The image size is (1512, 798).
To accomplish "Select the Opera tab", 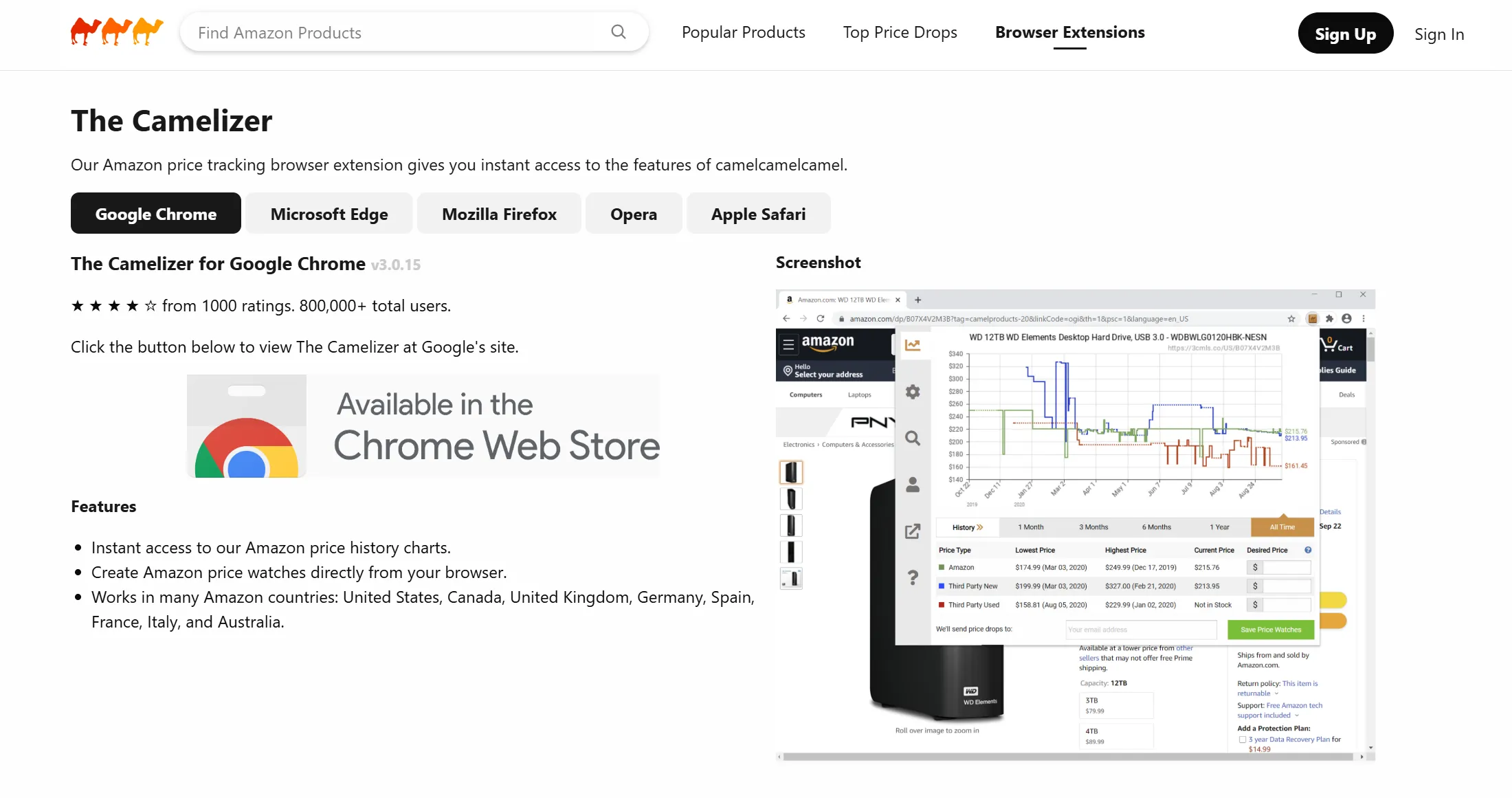I will pos(634,214).
